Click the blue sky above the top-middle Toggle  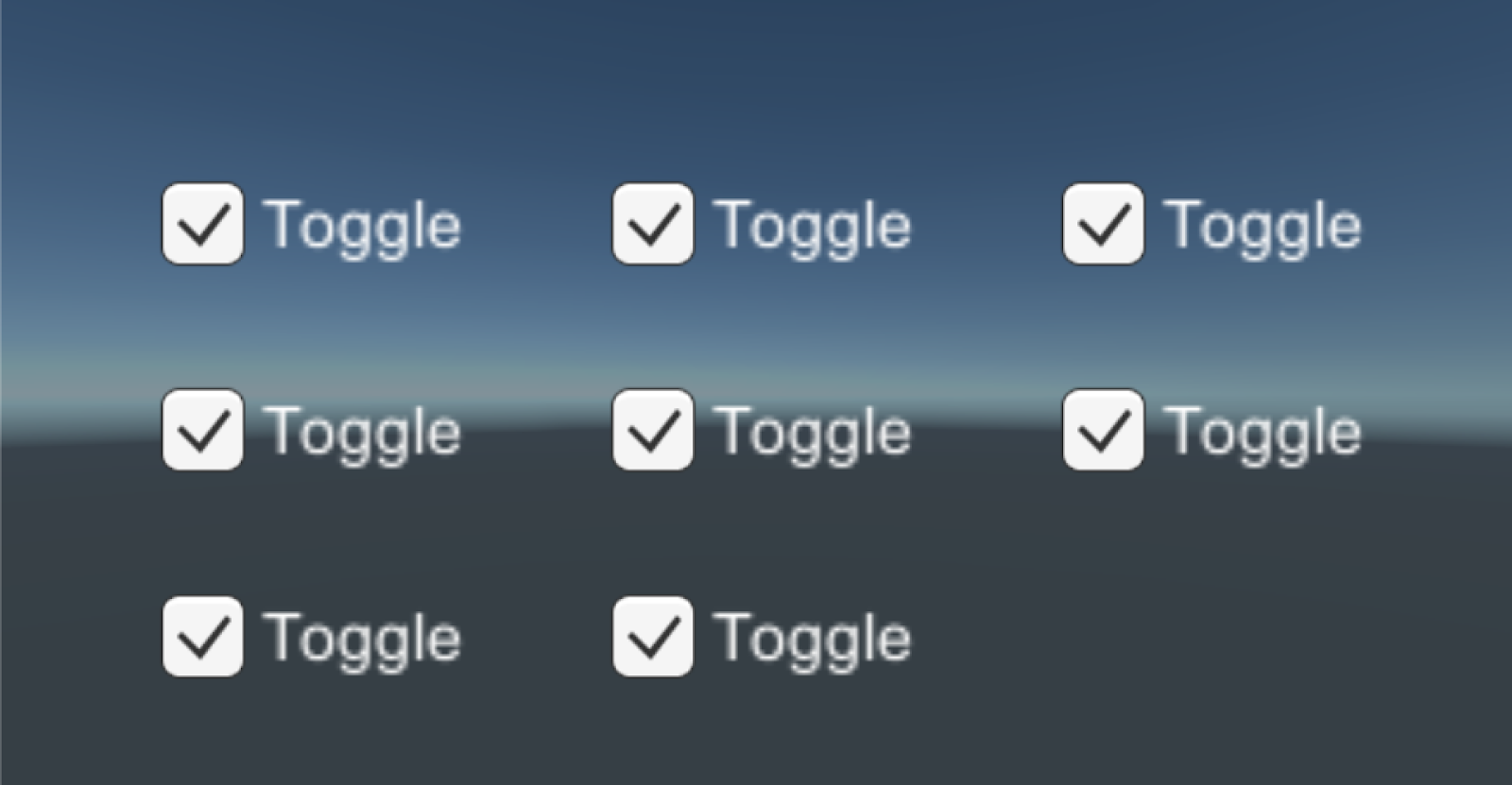756,85
